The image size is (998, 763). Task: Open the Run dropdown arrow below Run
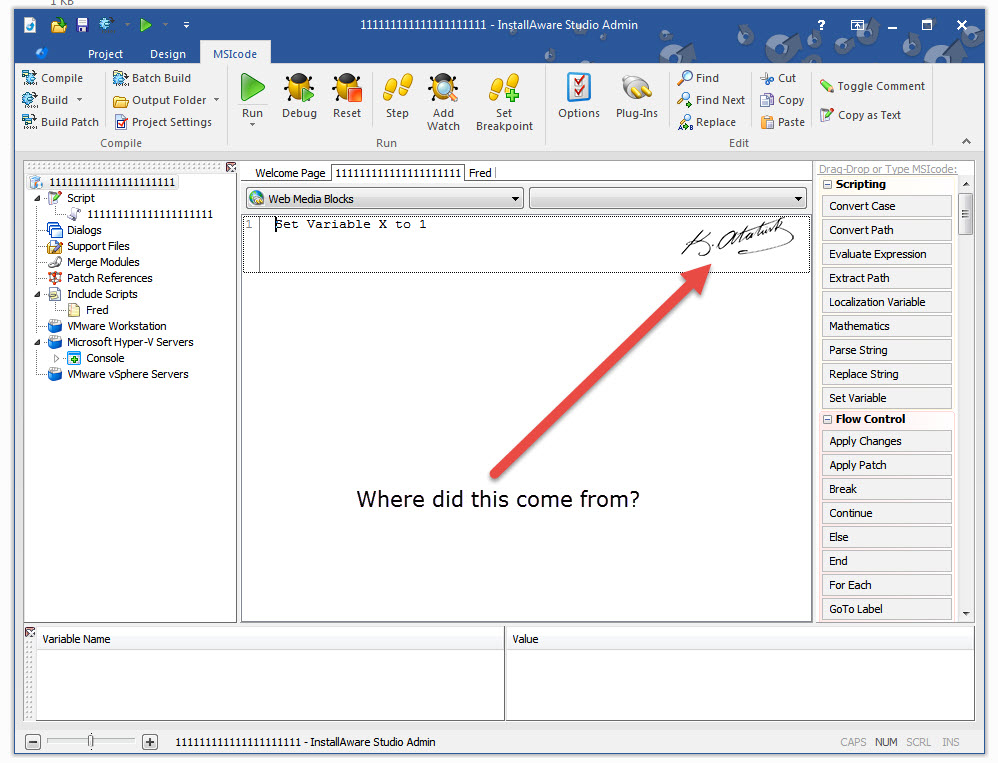[x=253, y=125]
